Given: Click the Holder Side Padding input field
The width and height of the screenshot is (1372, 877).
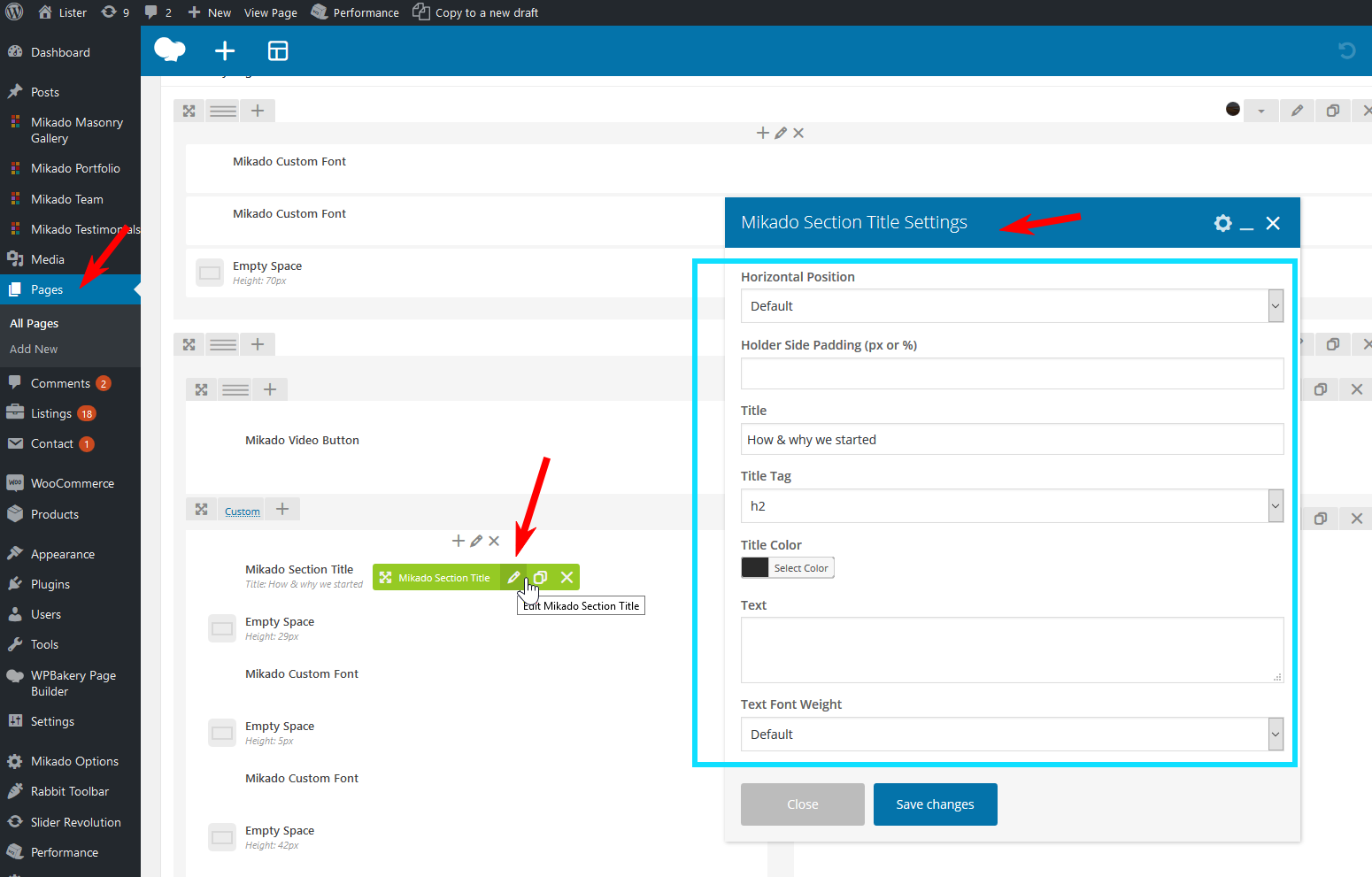Looking at the screenshot, I should click(x=1012, y=373).
